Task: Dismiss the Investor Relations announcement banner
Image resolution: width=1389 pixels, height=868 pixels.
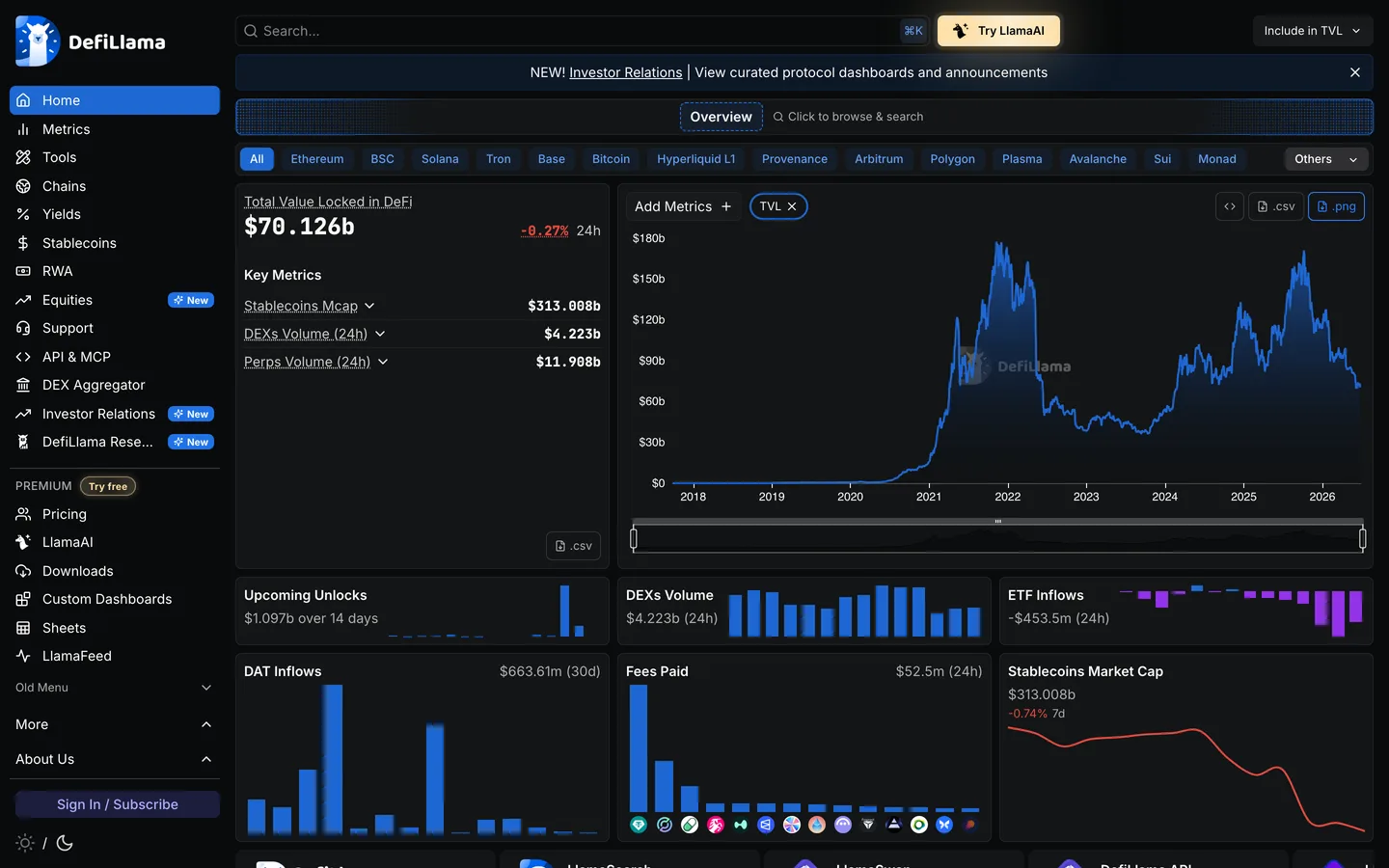Action: tap(1355, 72)
